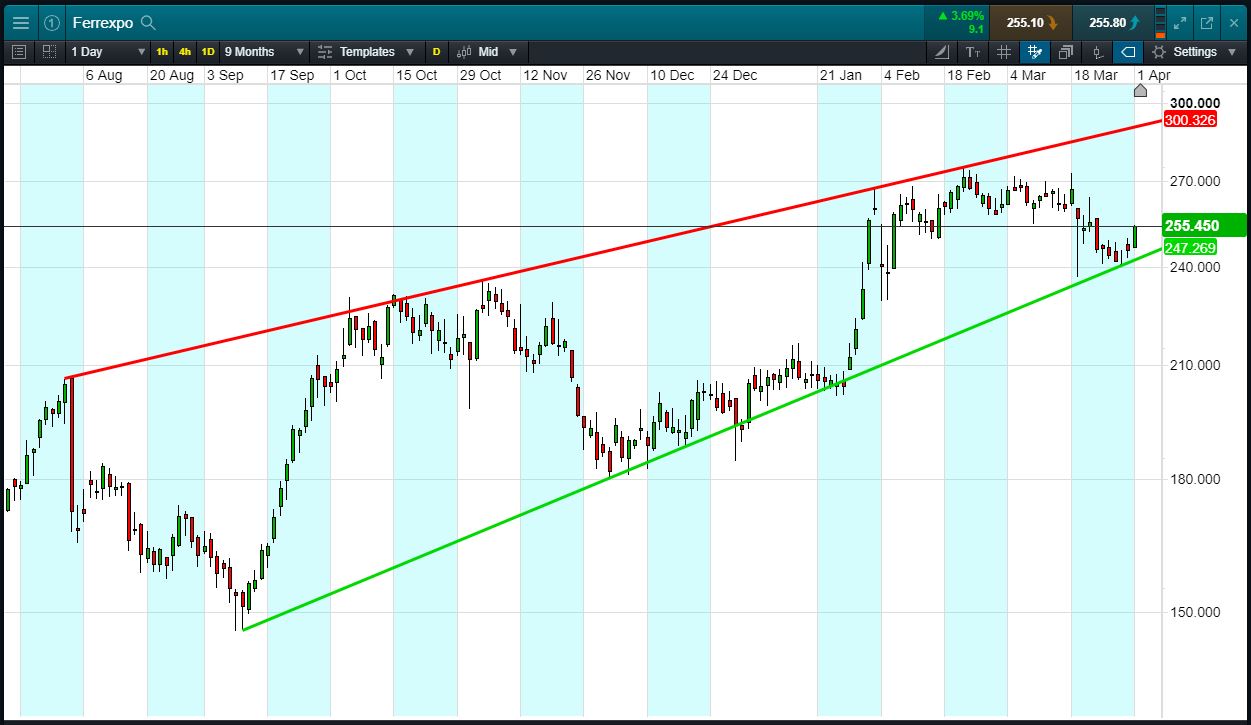Click the green 255.450 current price label

click(1204, 226)
